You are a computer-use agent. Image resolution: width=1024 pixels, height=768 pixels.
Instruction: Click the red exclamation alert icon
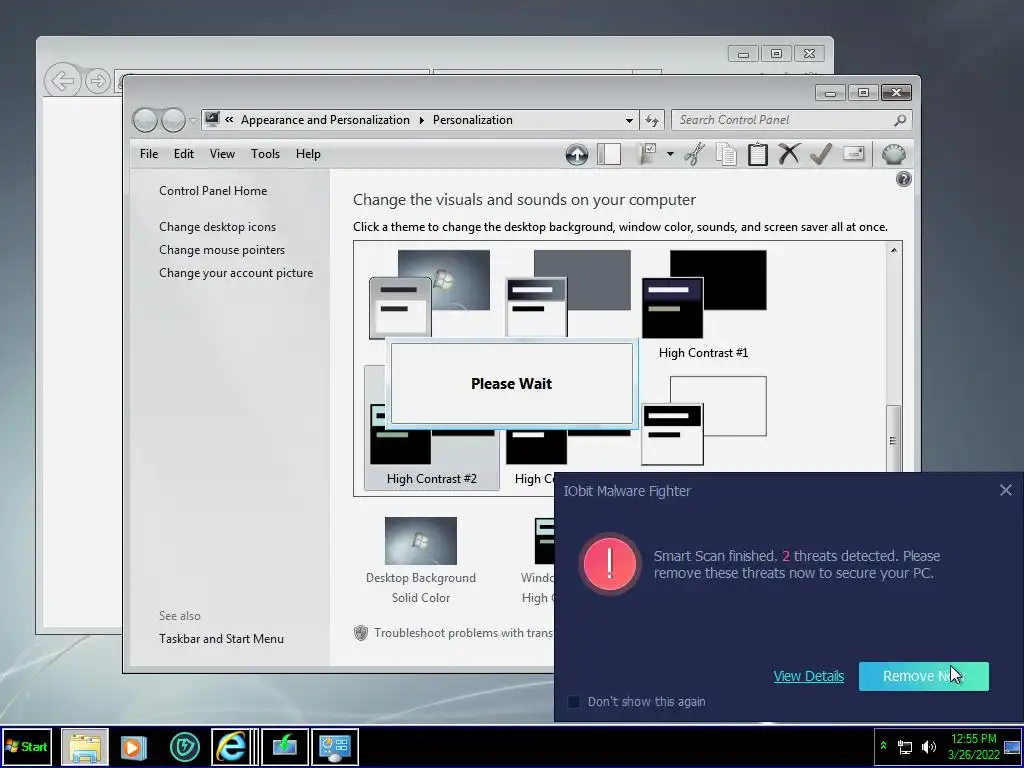(609, 564)
